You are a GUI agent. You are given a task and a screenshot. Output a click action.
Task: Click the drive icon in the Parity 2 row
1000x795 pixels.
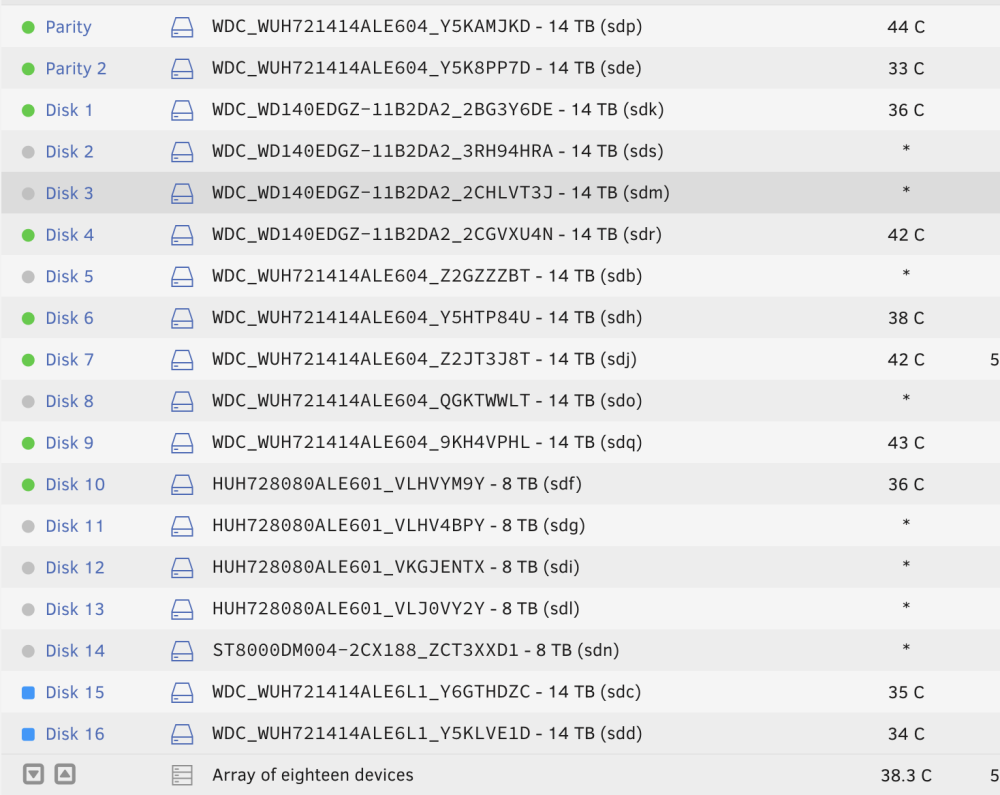point(182,69)
